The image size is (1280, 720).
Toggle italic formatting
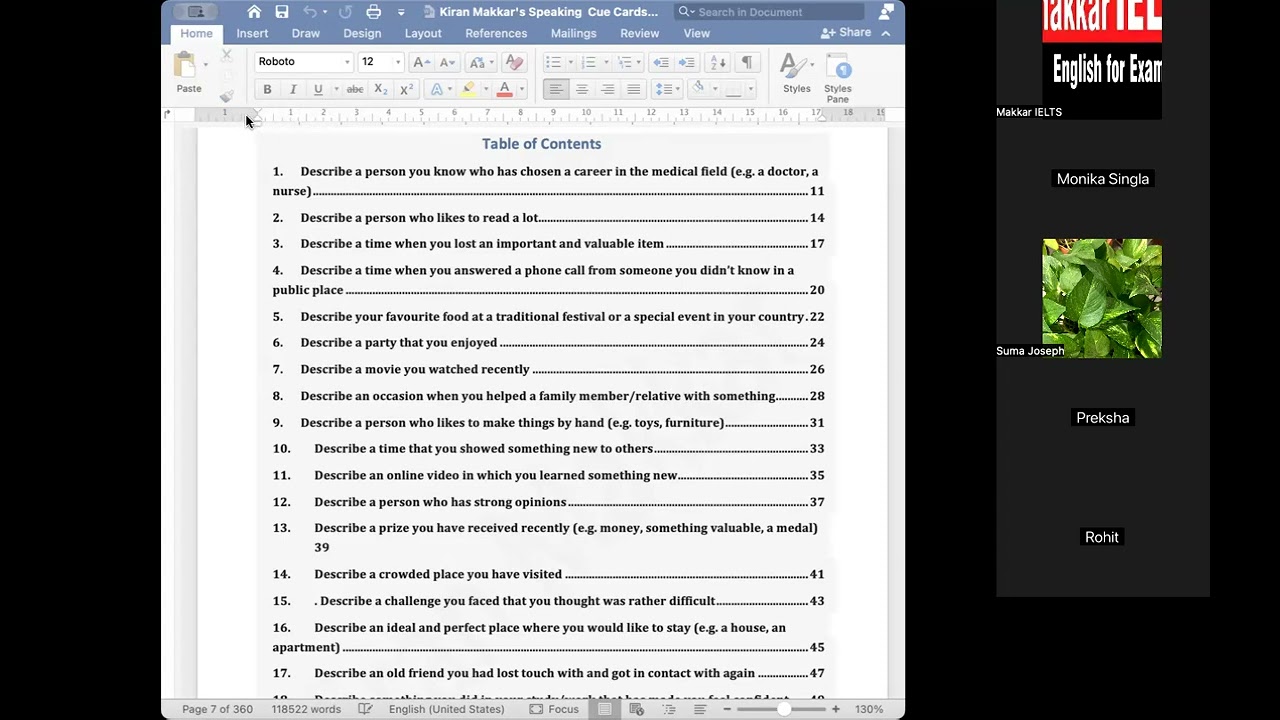(293, 90)
